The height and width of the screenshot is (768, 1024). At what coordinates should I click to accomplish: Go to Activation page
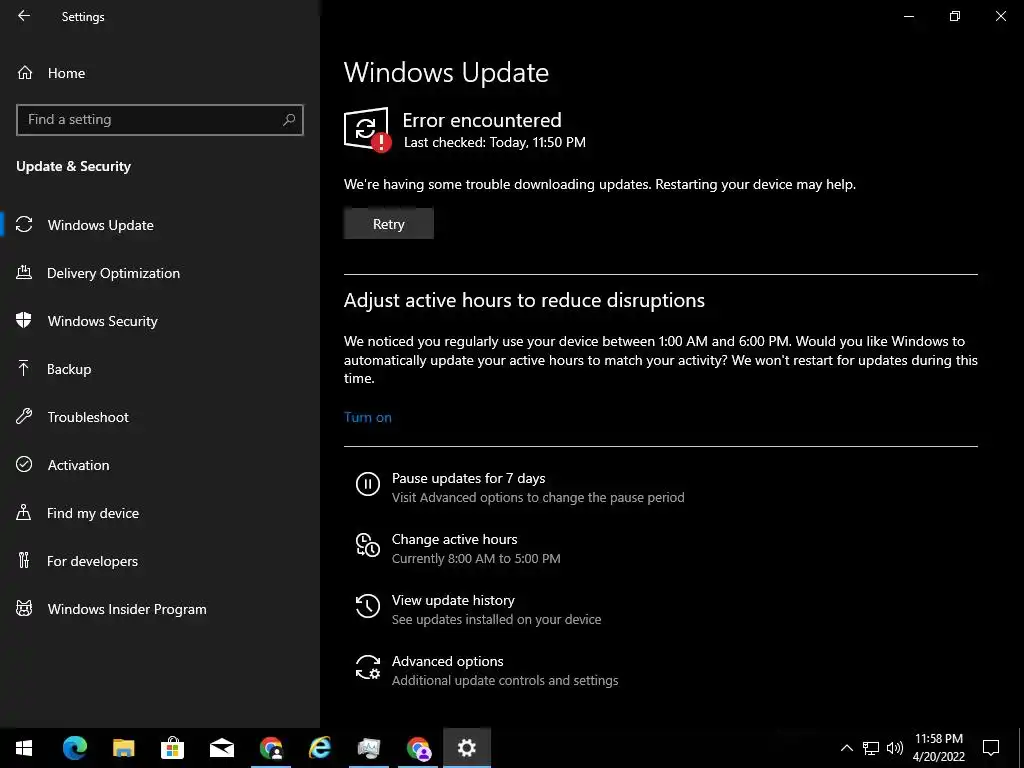pos(160,465)
